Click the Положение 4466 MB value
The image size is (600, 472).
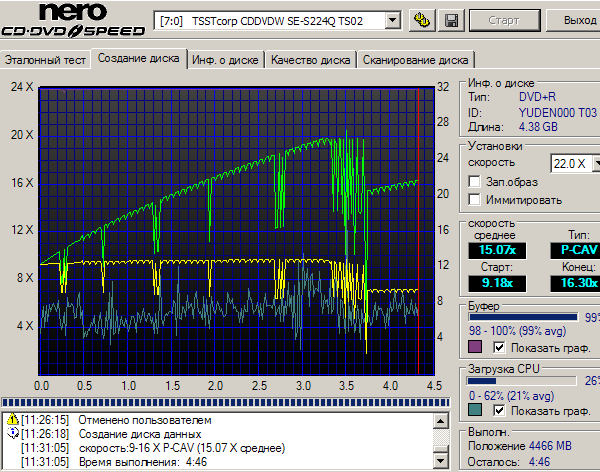click(x=550, y=446)
